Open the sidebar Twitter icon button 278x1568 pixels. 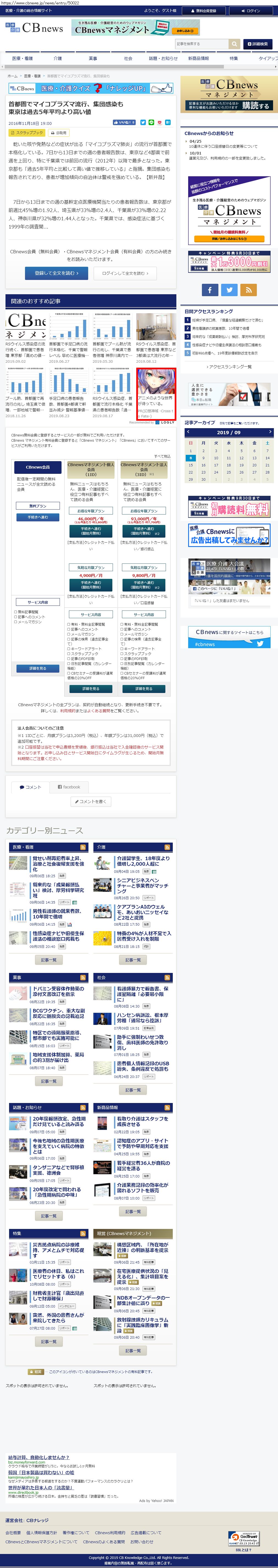point(229,290)
